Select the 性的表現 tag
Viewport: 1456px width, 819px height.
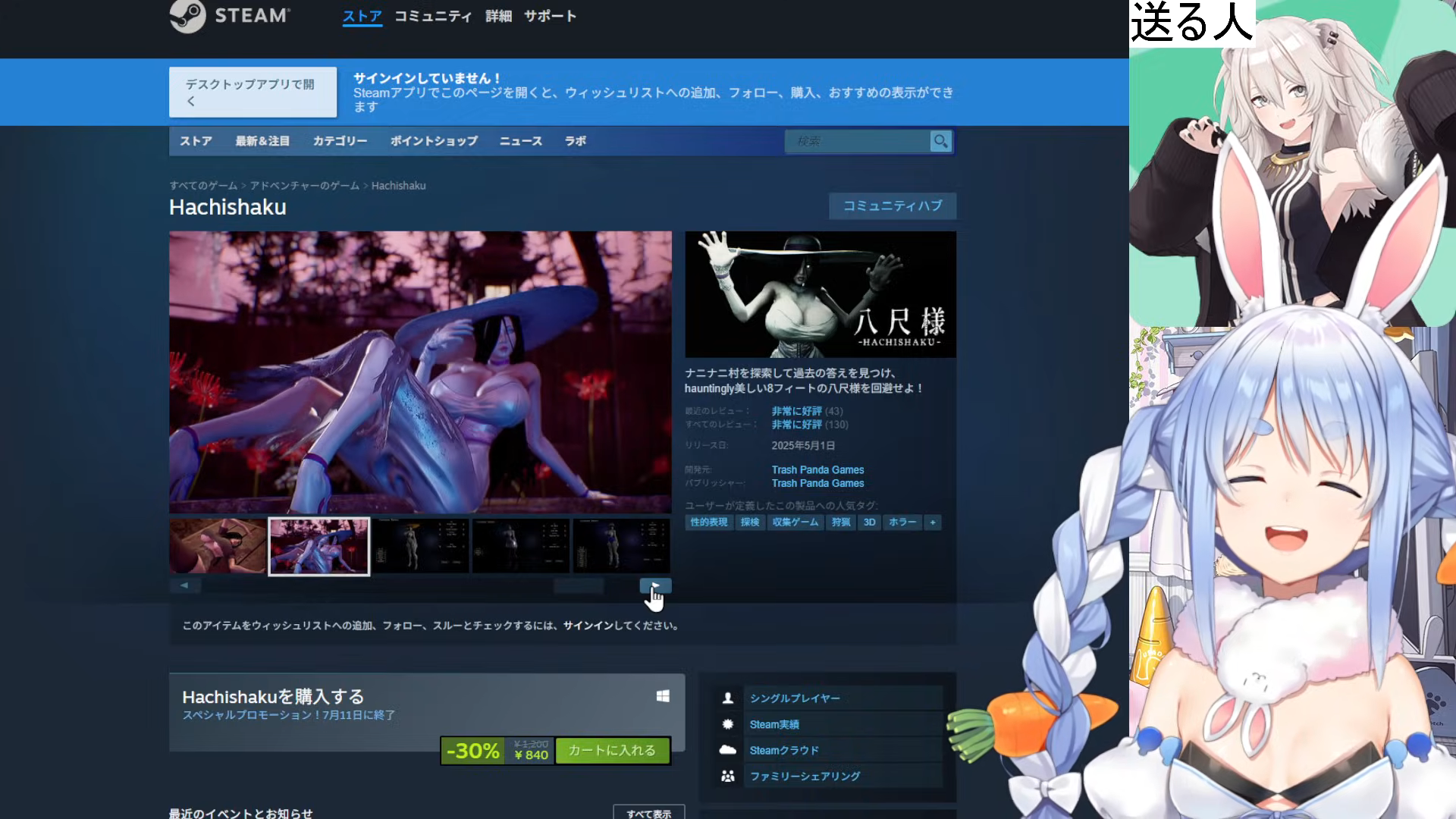[708, 522]
